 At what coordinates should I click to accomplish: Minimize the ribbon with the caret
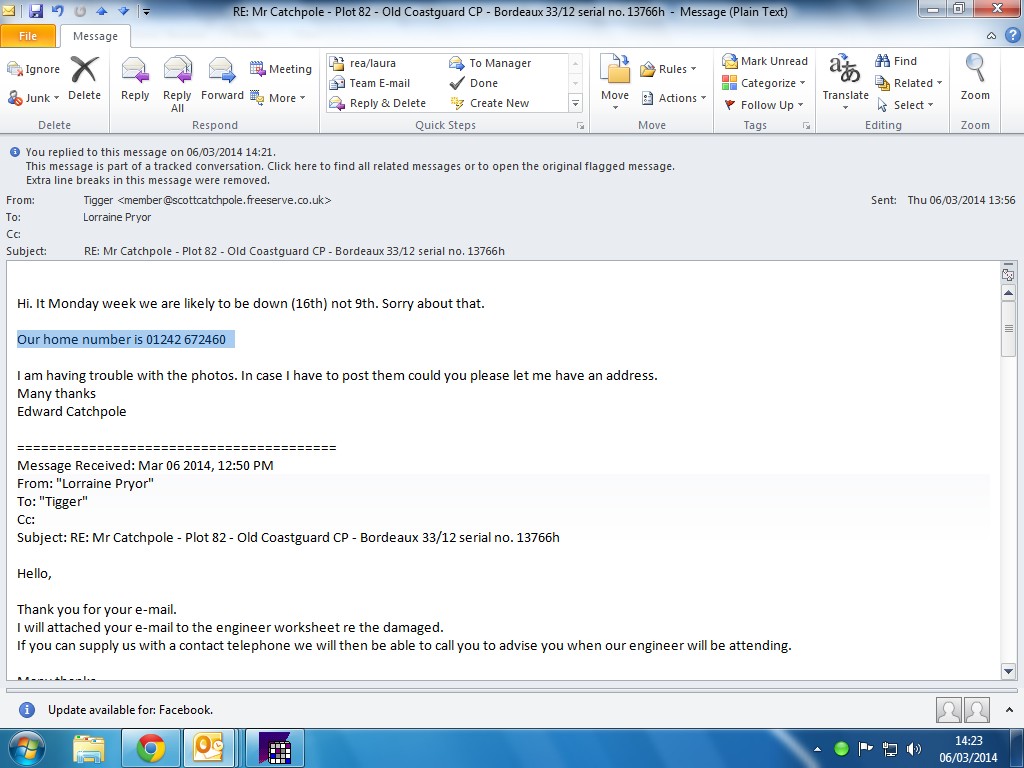pyautogui.click(x=991, y=35)
